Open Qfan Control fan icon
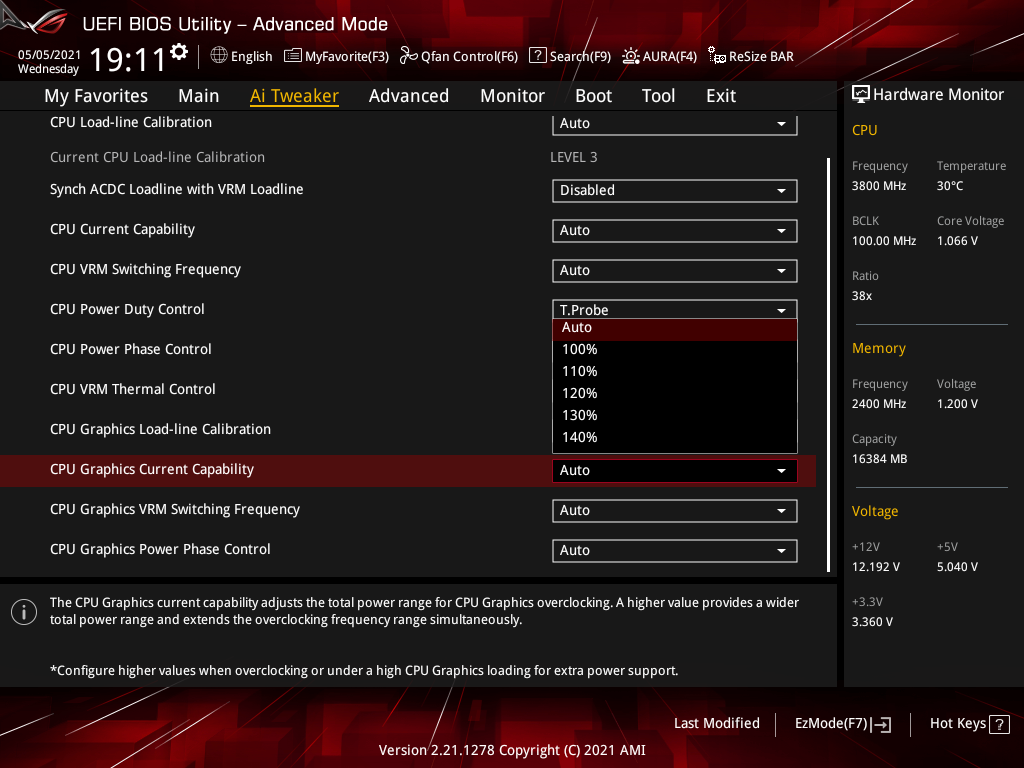Screen dimensions: 1024x768 (x=408, y=56)
